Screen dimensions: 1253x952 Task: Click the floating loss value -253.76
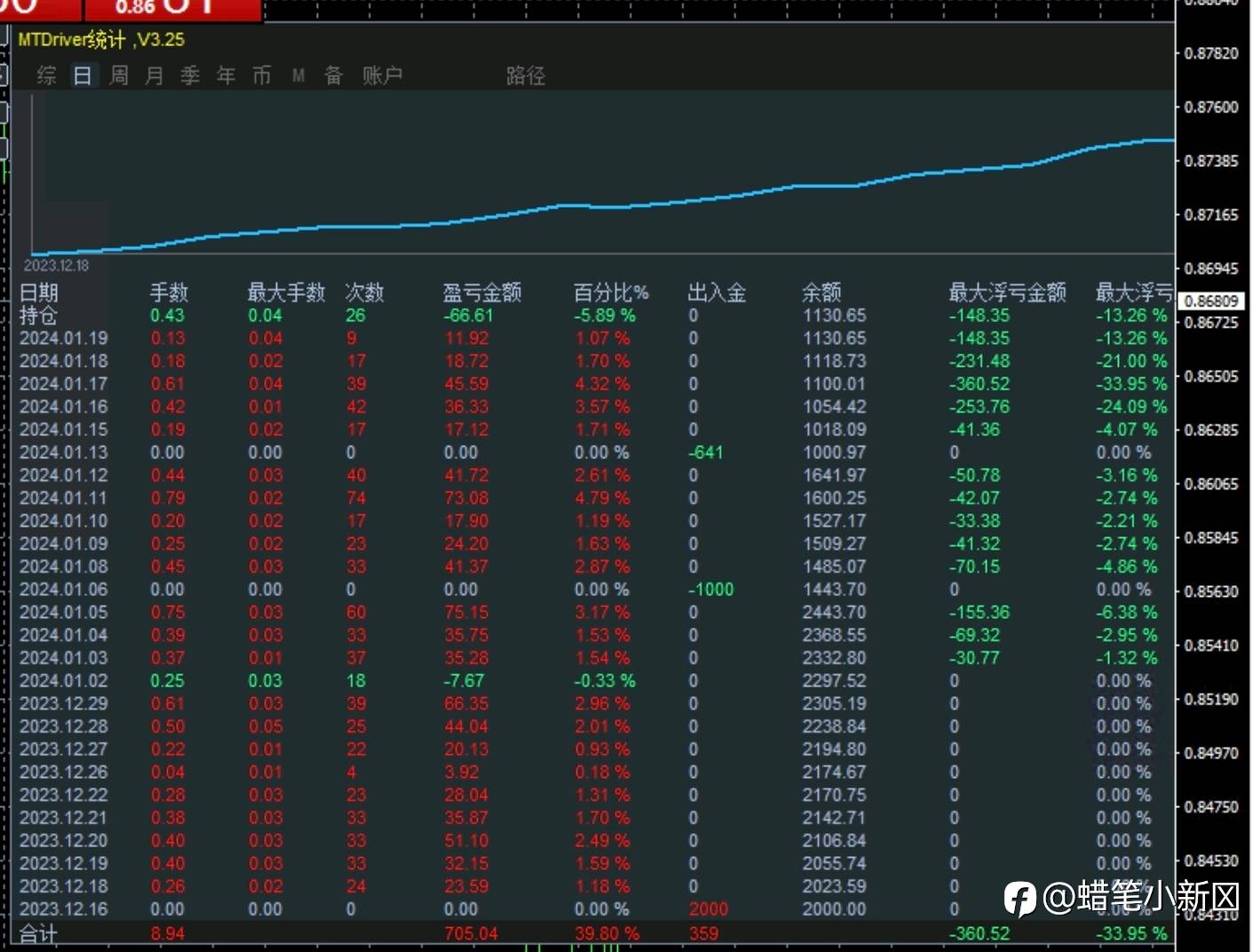click(979, 407)
